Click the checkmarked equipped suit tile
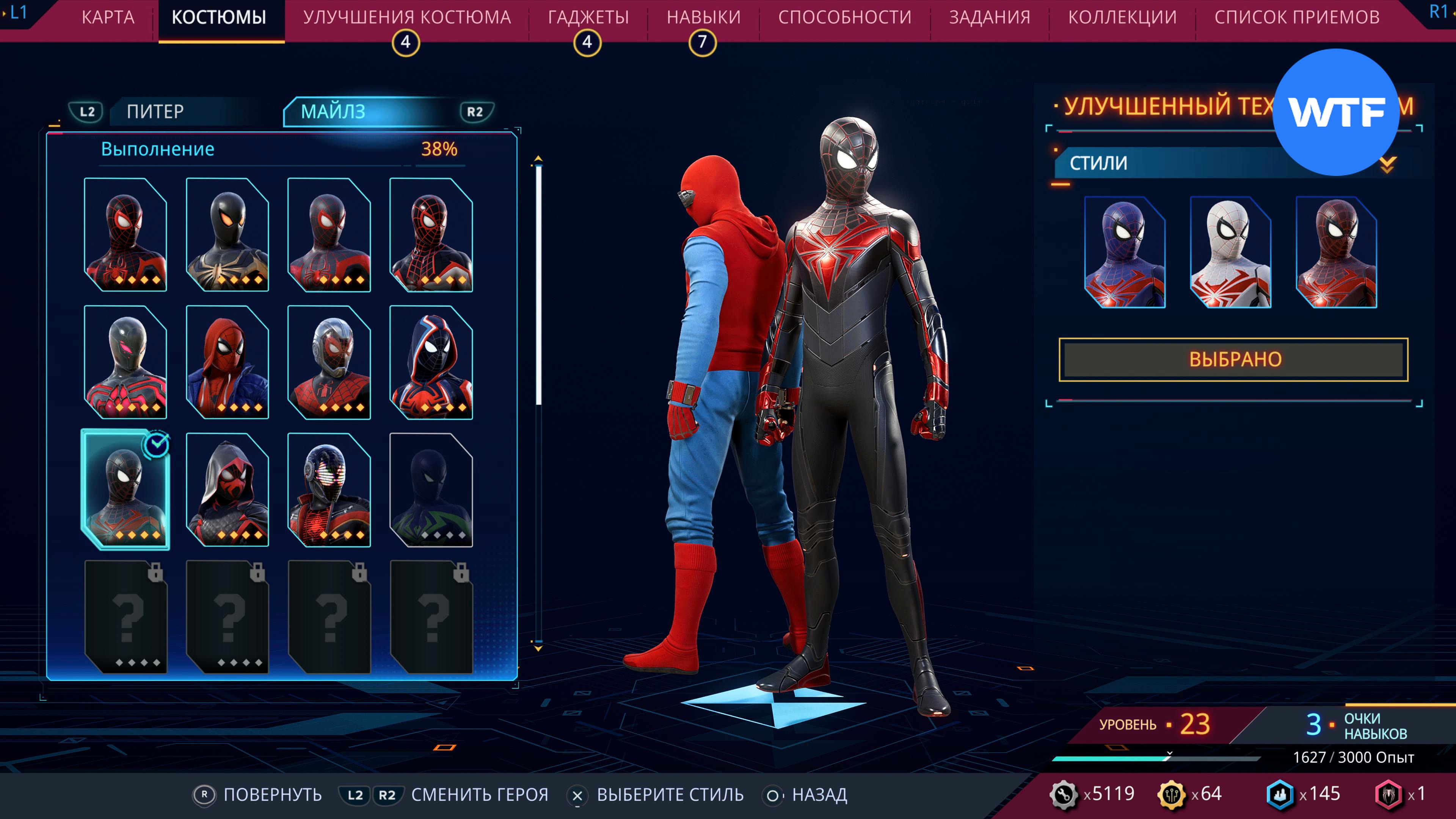 pos(126,490)
